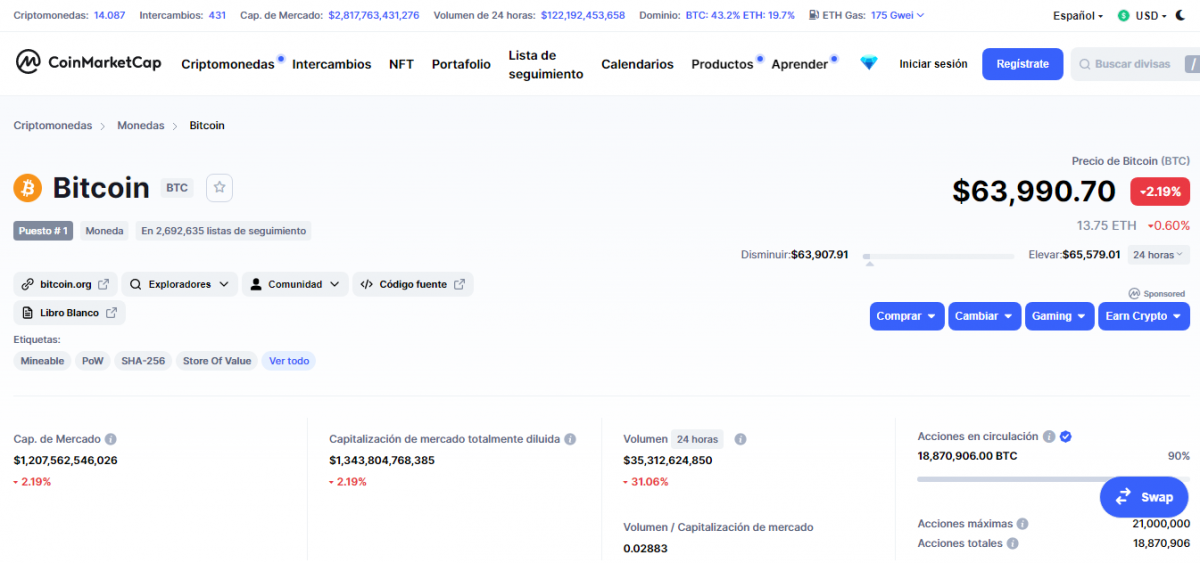Click info icon beside fully diluted market cap
Viewport: 1200px width, 563px height.
[570, 439]
